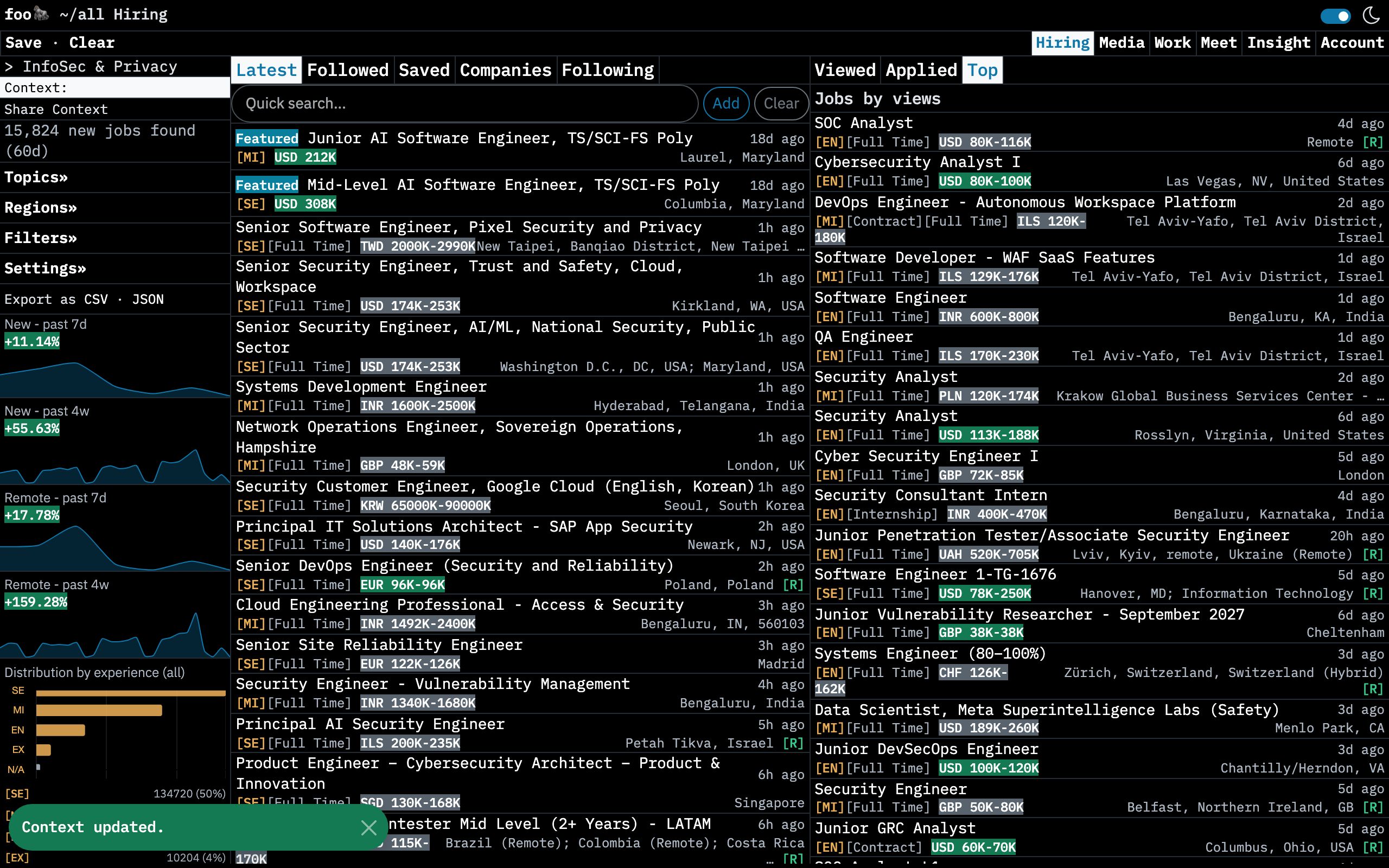1389x868 pixels.
Task: Click the Clear button beside Add
Action: pos(781,104)
